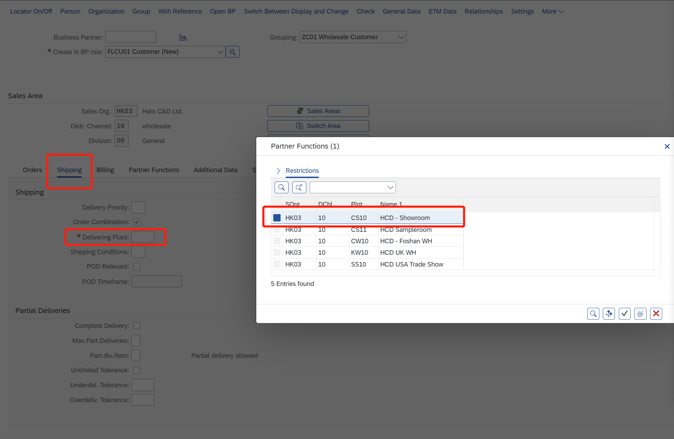Select the KW10 HCD UK WH row checkbox
This screenshot has height=439, width=674.
tap(277, 253)
